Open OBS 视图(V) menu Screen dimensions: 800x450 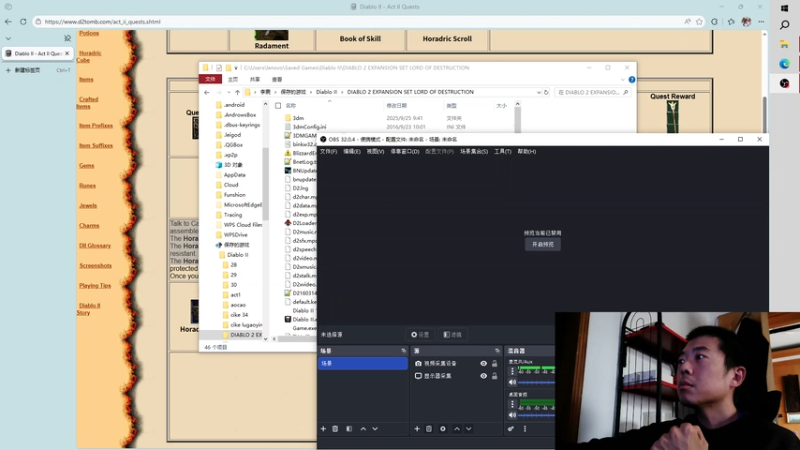[375, 152]
